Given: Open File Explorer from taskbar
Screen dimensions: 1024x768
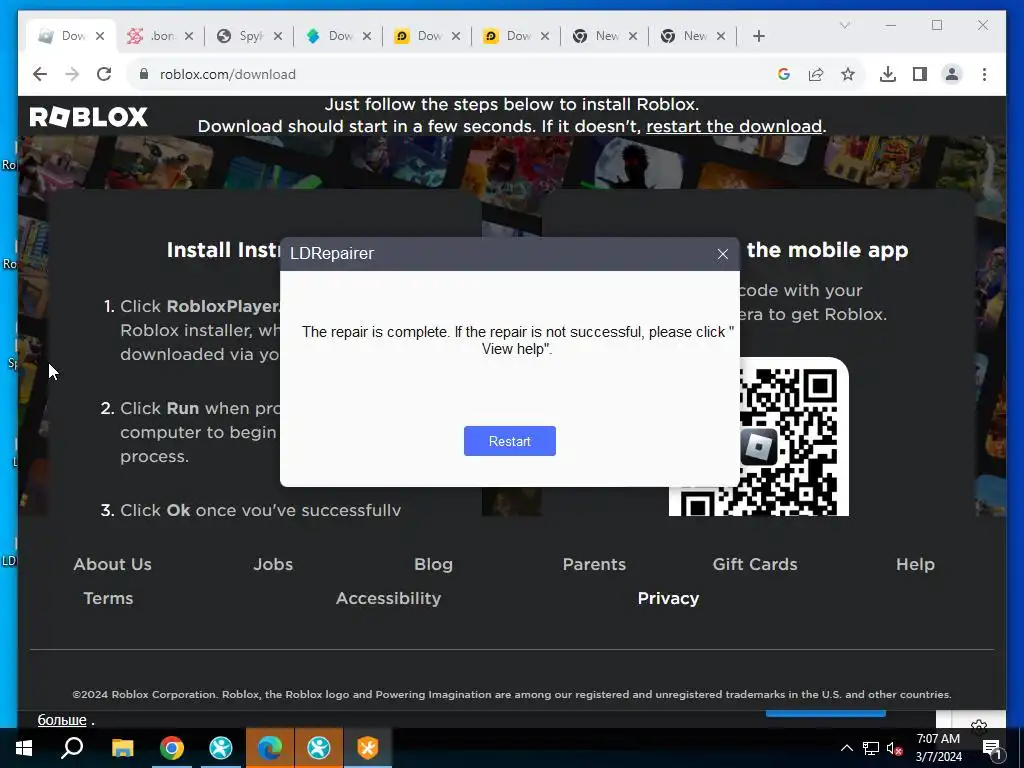Looking at the screenshot, I should (x=122, y=748).
